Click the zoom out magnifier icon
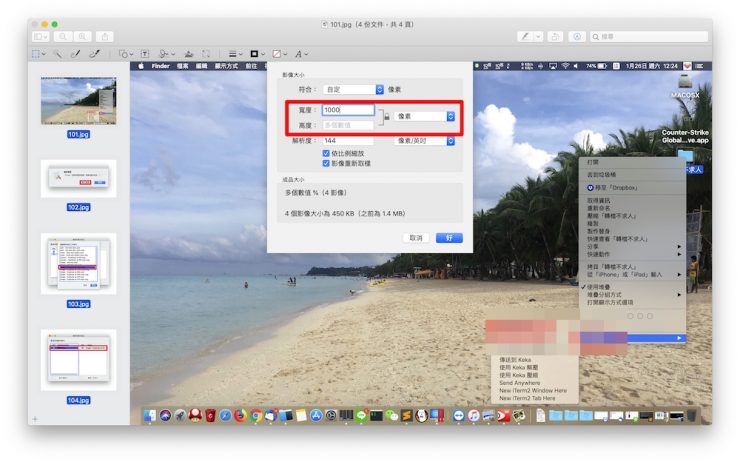740x462 pixels. click(62, 36)
